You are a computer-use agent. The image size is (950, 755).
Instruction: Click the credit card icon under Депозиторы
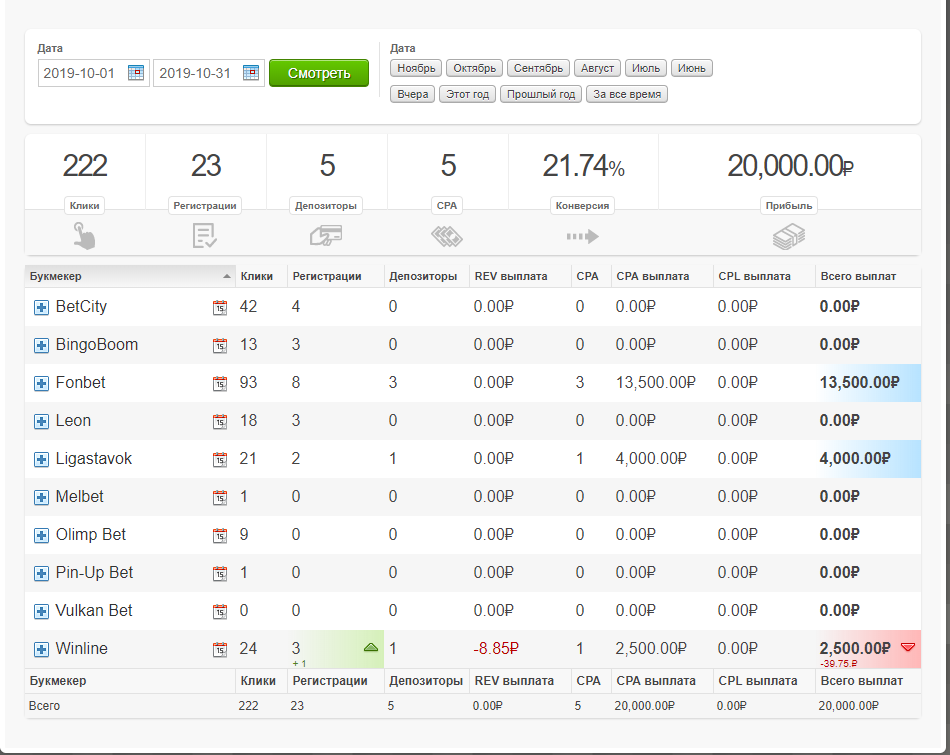coord(326,236)
